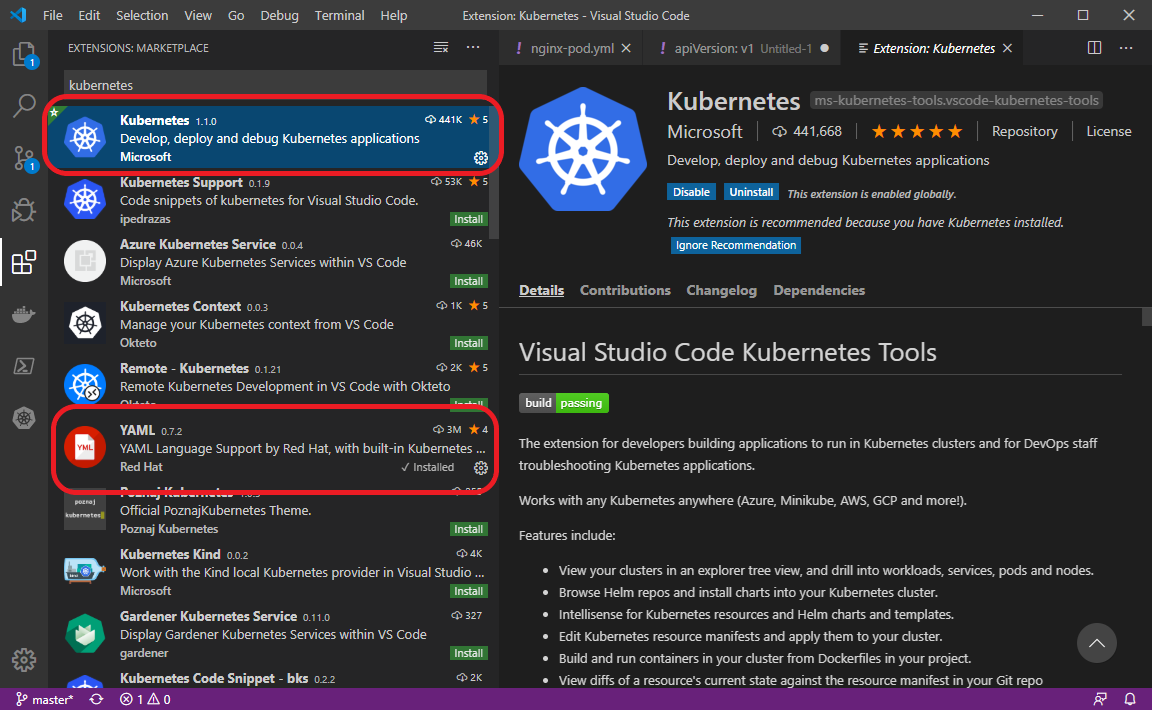Click manage gear for YAML extension
1152x710 pixels.
click(x=480, y=467)
